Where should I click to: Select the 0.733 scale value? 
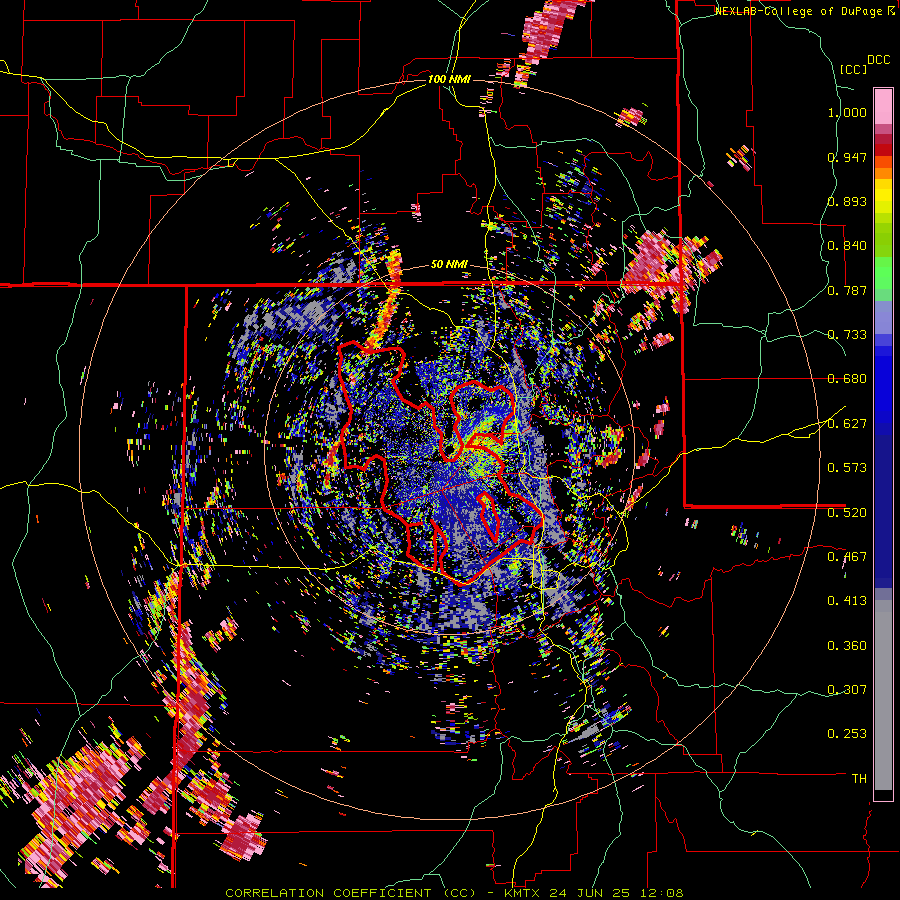[847, 335]
